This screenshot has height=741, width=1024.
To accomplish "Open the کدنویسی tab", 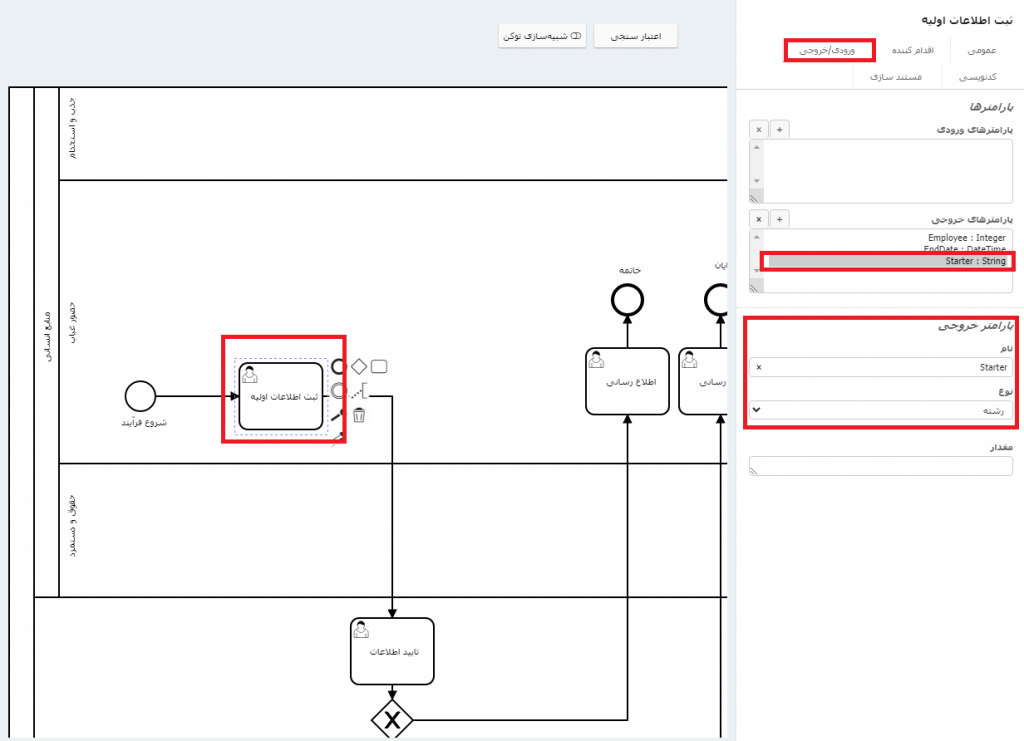I will point(976,76).
